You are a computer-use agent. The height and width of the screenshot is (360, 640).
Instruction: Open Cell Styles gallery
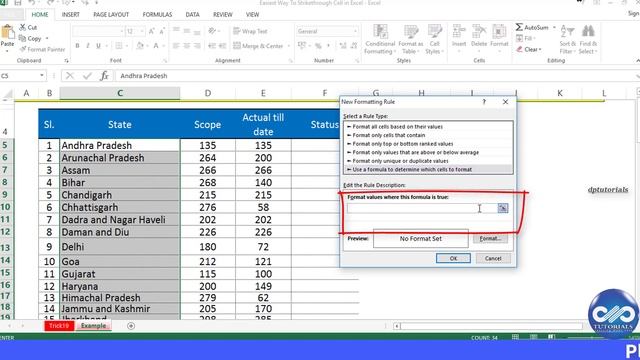[x=434, y=39]
